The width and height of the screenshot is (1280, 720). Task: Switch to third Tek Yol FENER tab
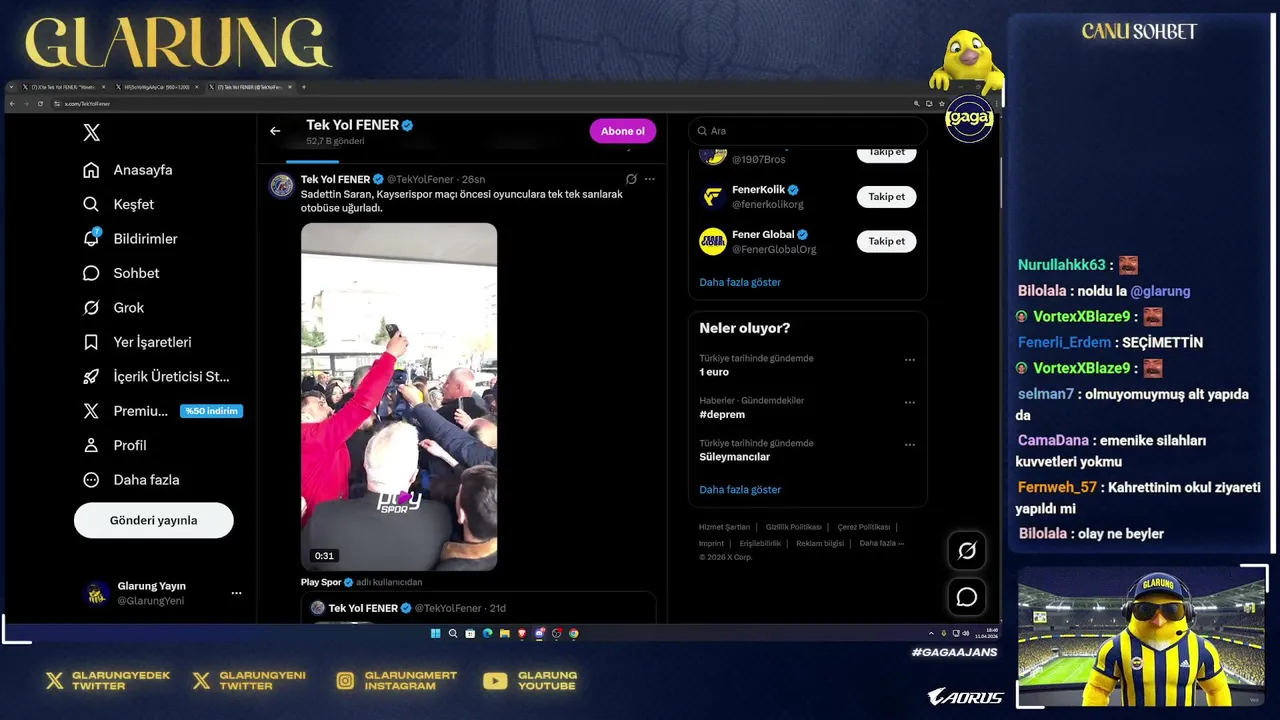(251, 87)
